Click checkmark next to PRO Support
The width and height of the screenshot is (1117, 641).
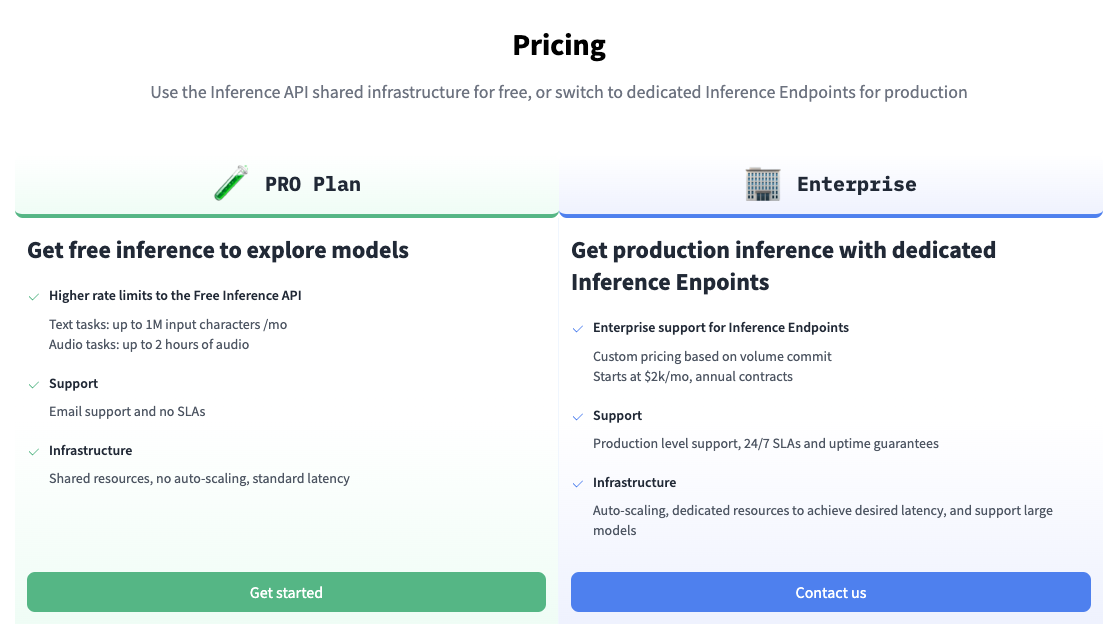[35, 384]
